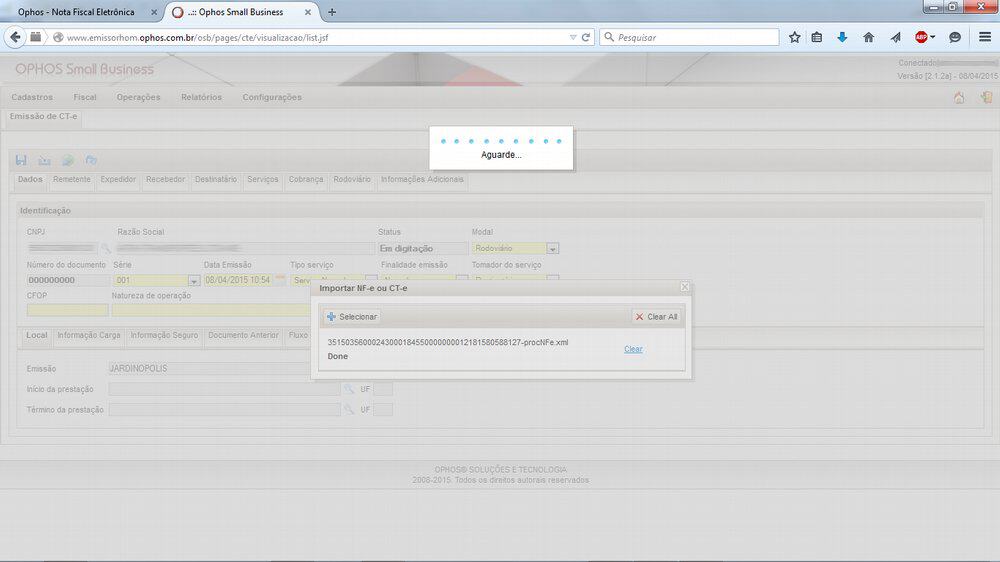Click the browser back arrow button

pos(15,37)
